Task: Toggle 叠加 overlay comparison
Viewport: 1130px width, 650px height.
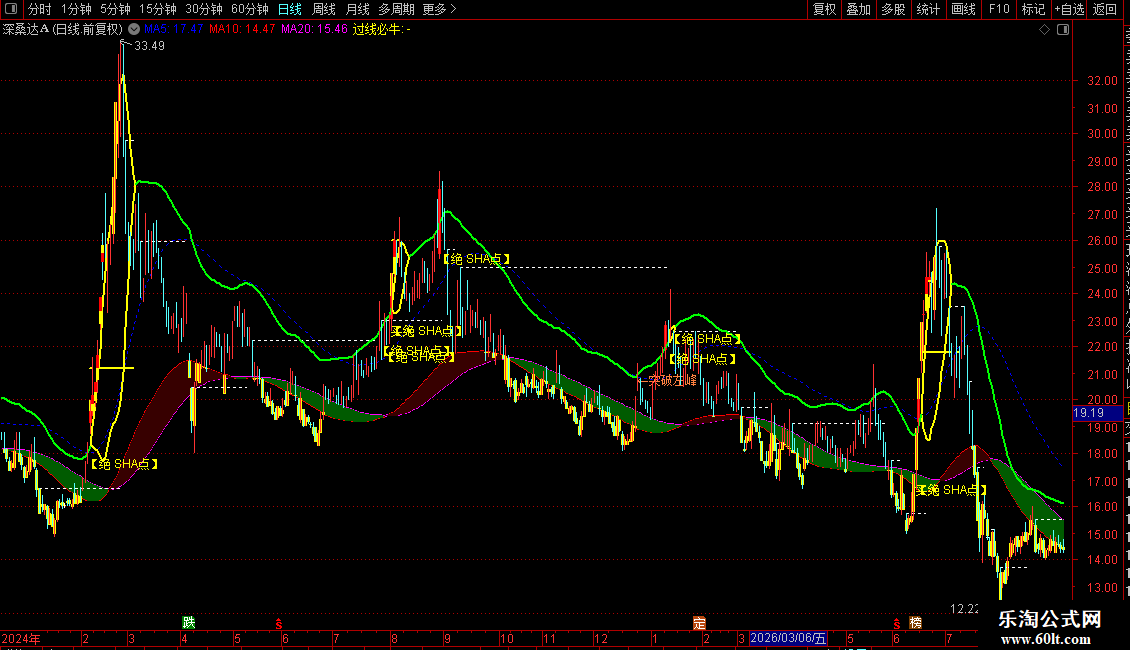Action: coord(859,9)
